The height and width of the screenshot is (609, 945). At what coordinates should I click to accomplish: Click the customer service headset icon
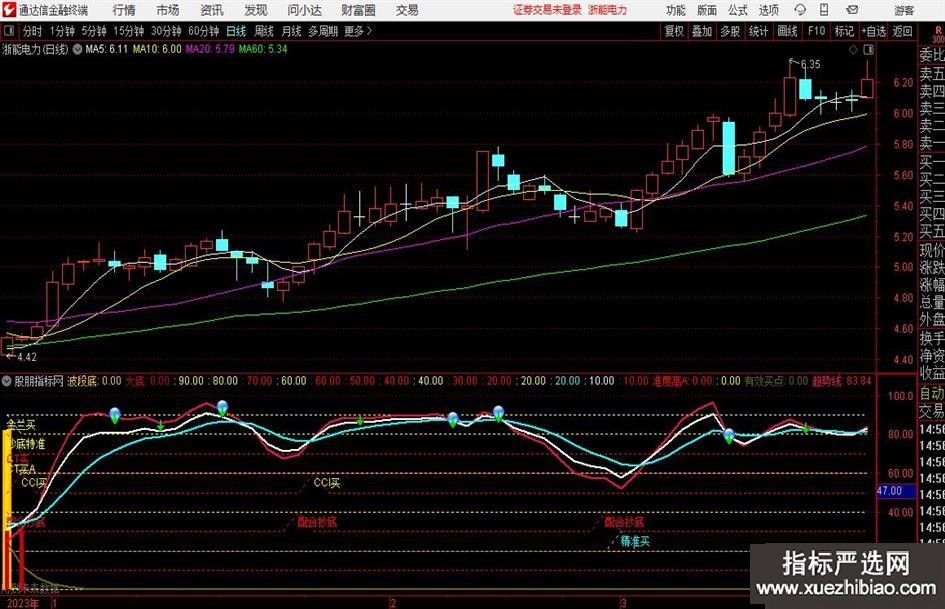pos(800,10)
